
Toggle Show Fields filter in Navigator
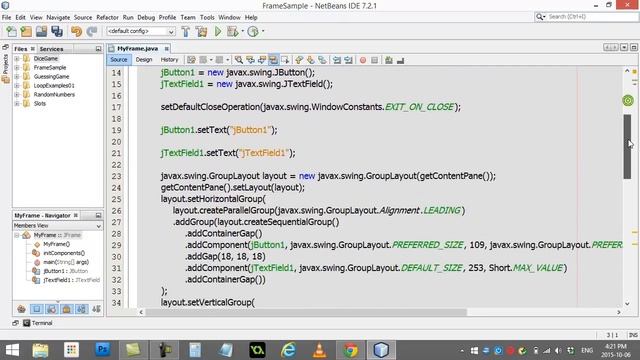coord(36,309)
